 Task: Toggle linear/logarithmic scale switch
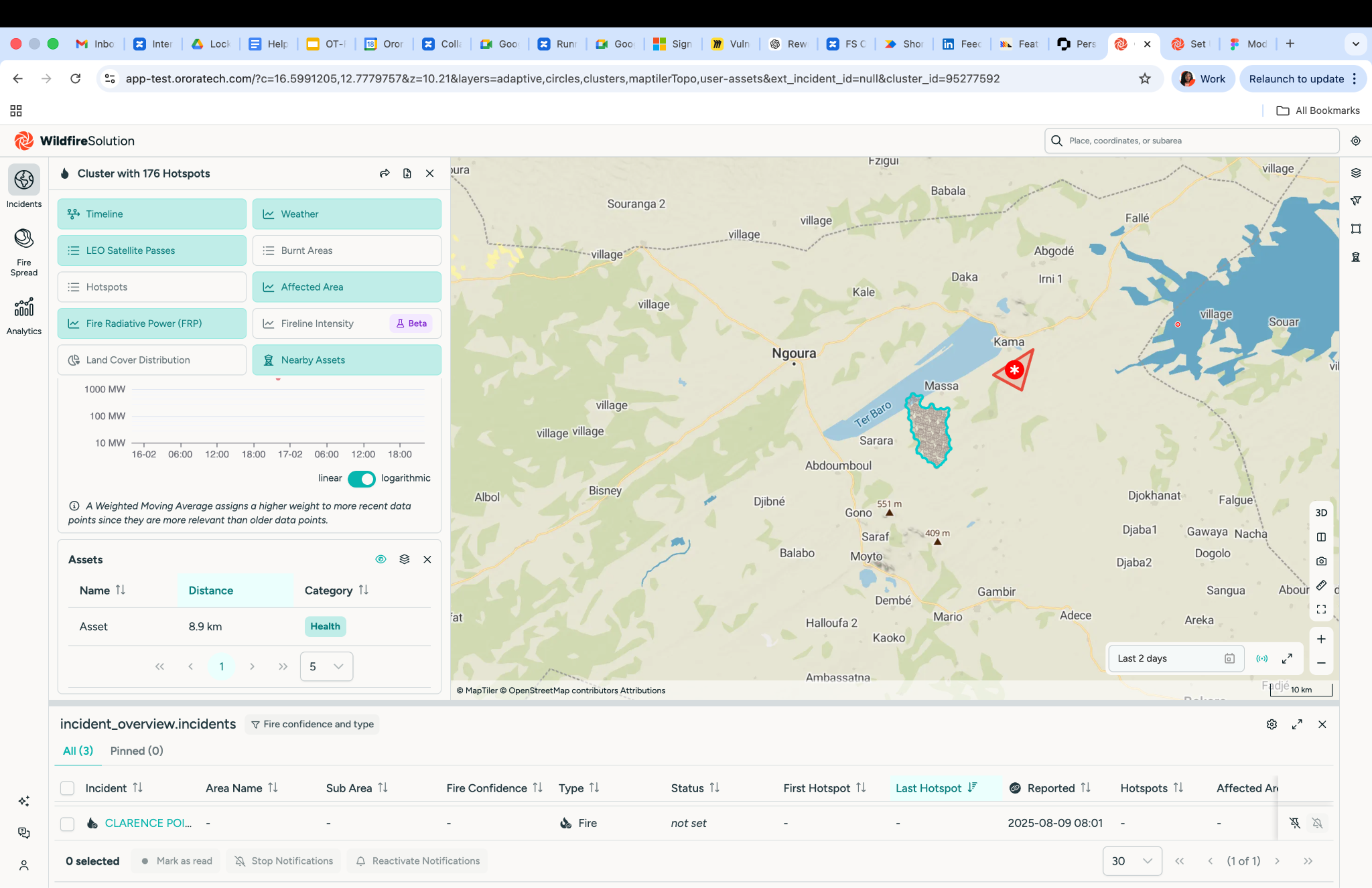(362, 478)
